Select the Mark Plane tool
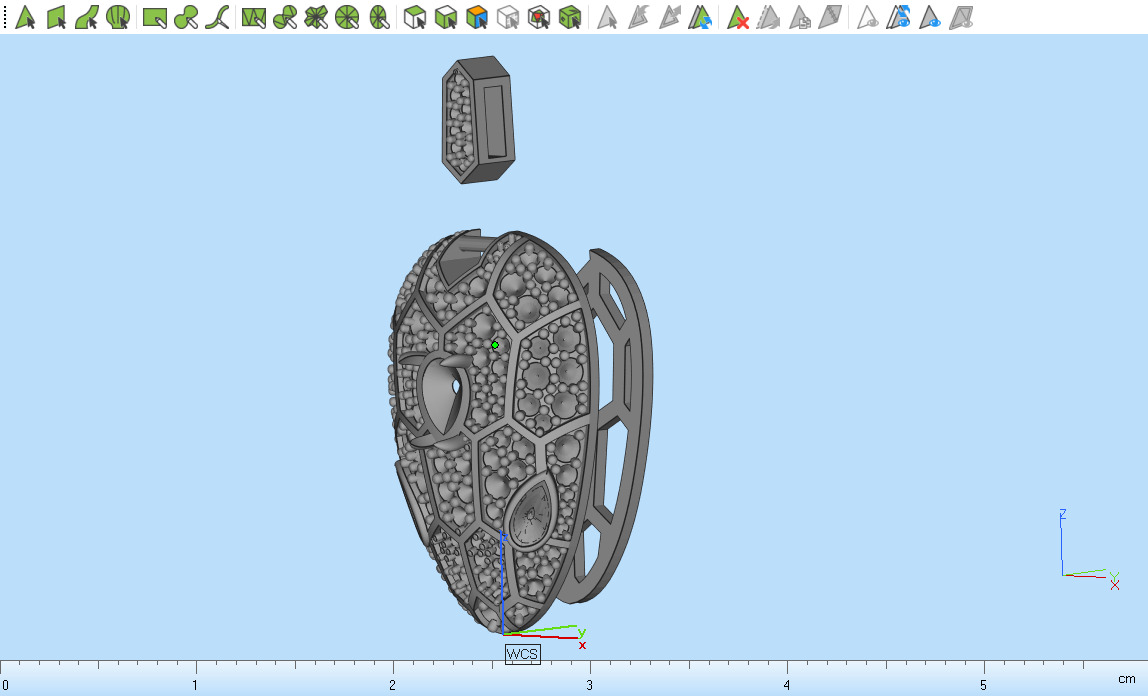 coord(56,16)
